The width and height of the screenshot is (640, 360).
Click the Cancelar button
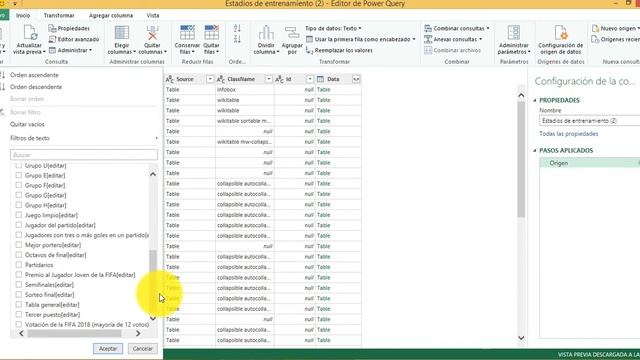(142, 349)
